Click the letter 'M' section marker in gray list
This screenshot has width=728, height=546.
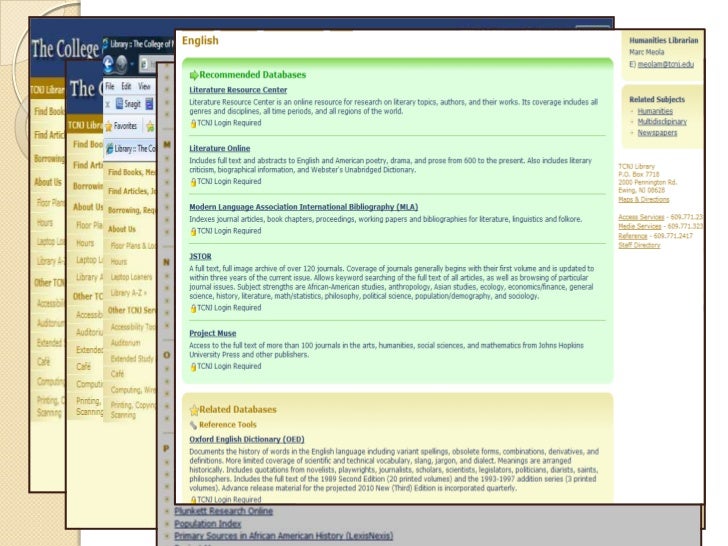click(167, 145)
